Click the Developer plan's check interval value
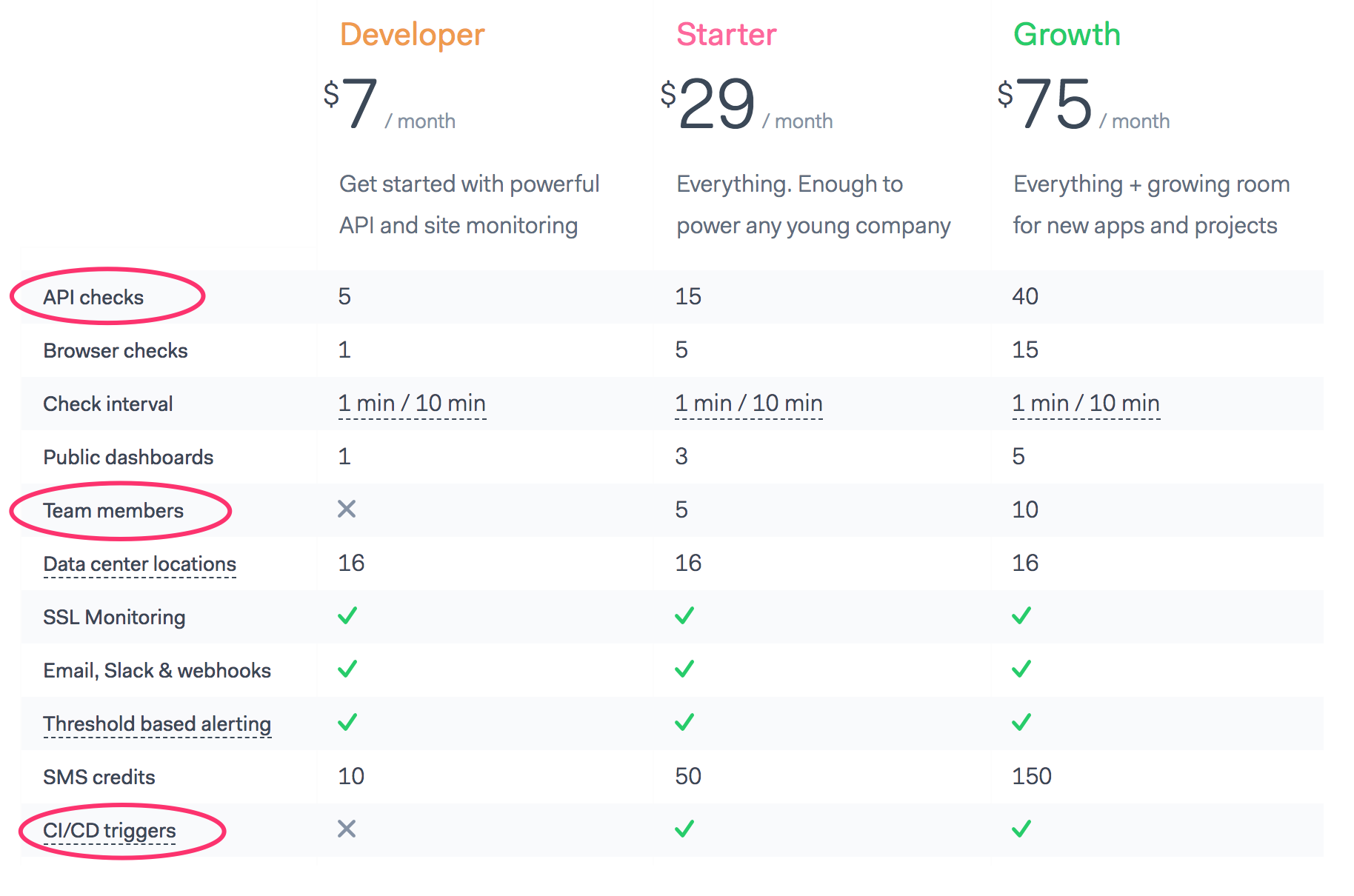This screenshot has width=1354, height=896. pos(412,404)
